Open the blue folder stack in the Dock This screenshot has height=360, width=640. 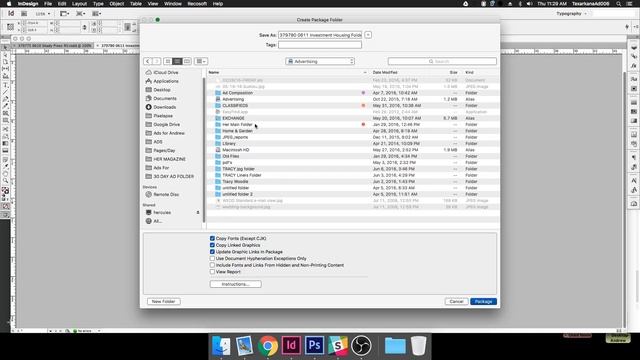point(395,346)
